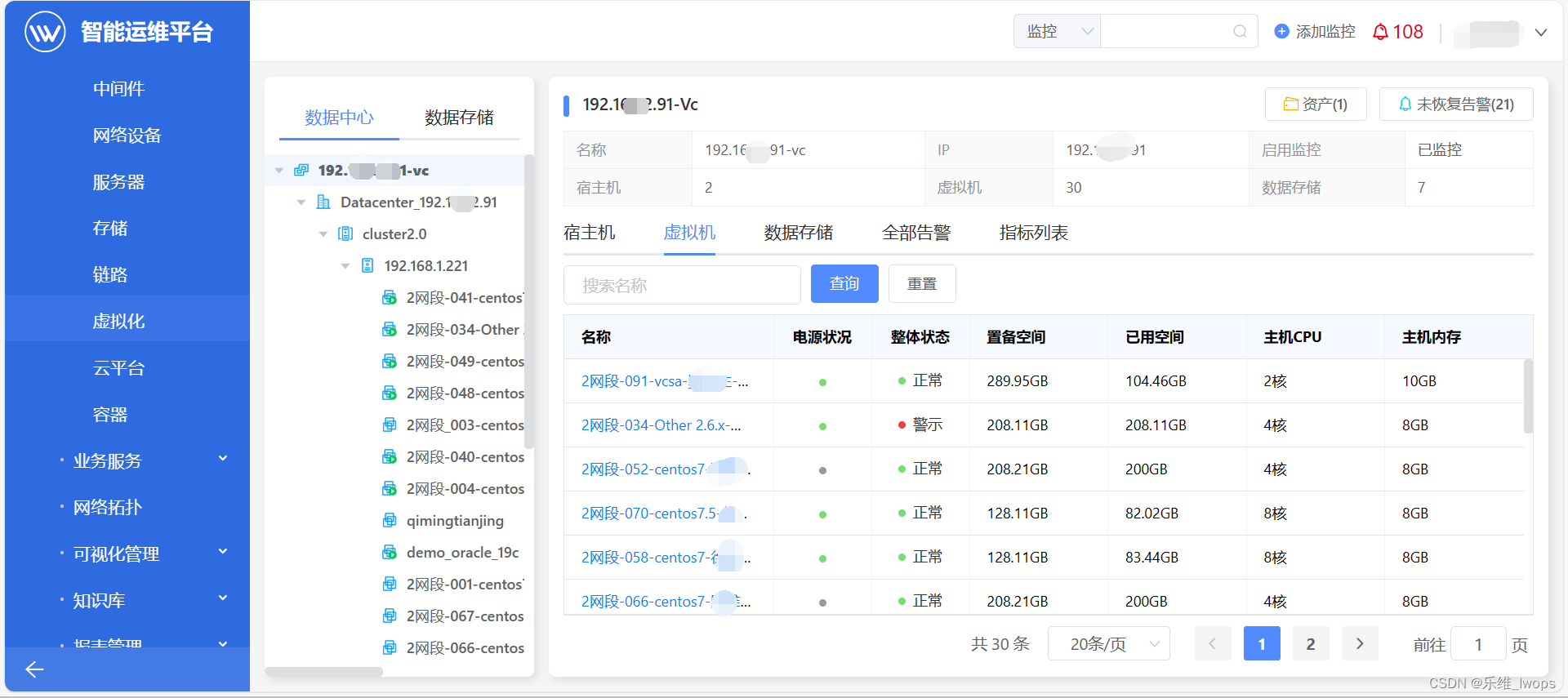Switch to the 数据中心 left panel tab

tap(339, 118)
